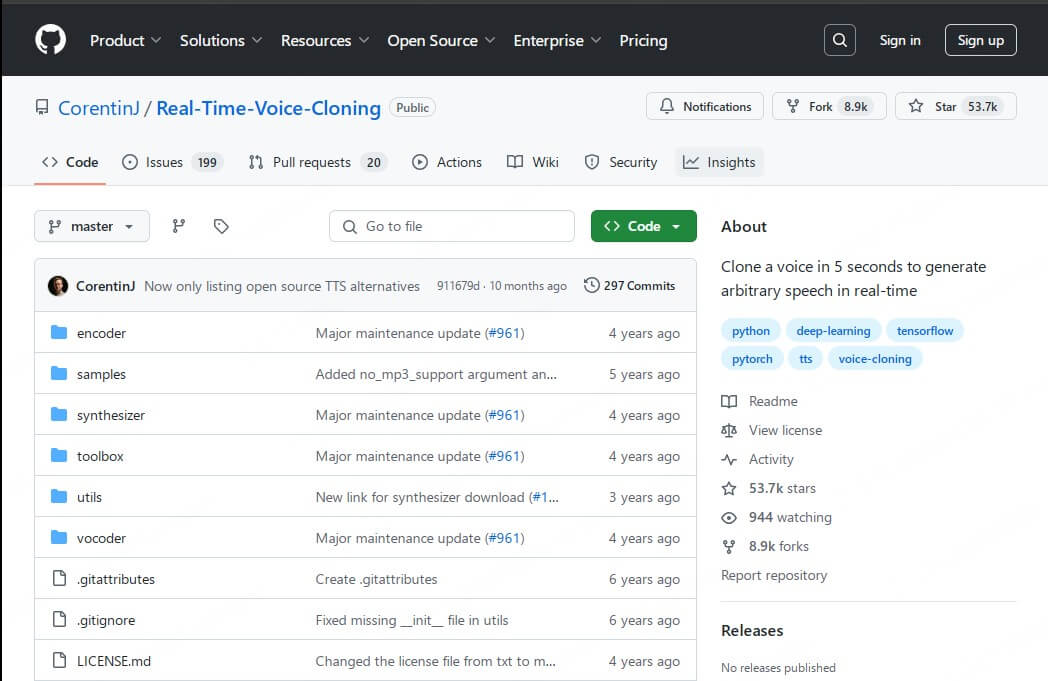1048x681 pixels.
Task: Click the utils folder icon
Action: click(59, 497)
